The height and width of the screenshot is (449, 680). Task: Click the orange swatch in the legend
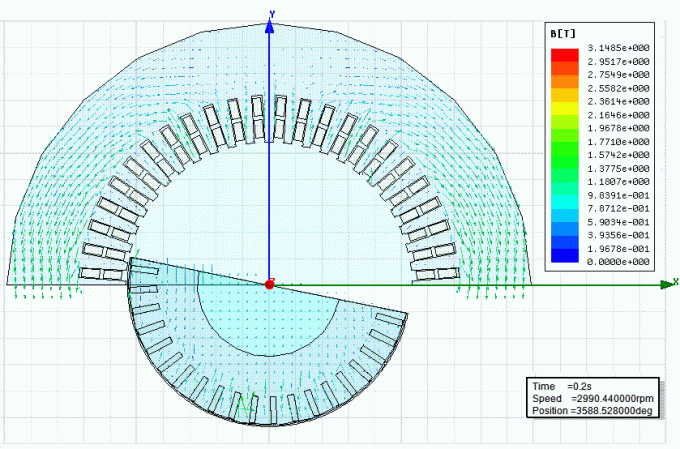point(565,76)
